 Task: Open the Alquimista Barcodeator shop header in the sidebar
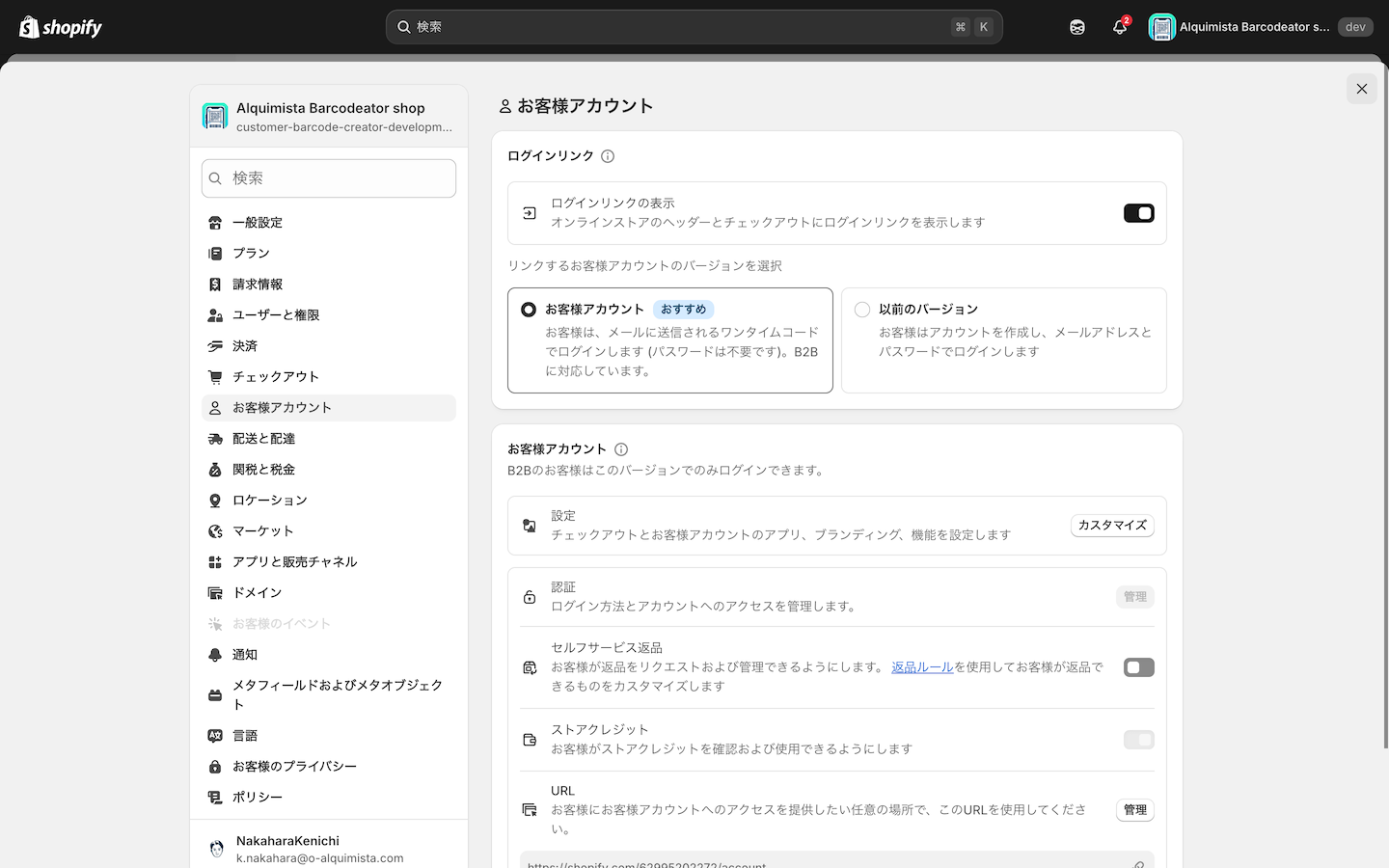click(x=328, y=117)
